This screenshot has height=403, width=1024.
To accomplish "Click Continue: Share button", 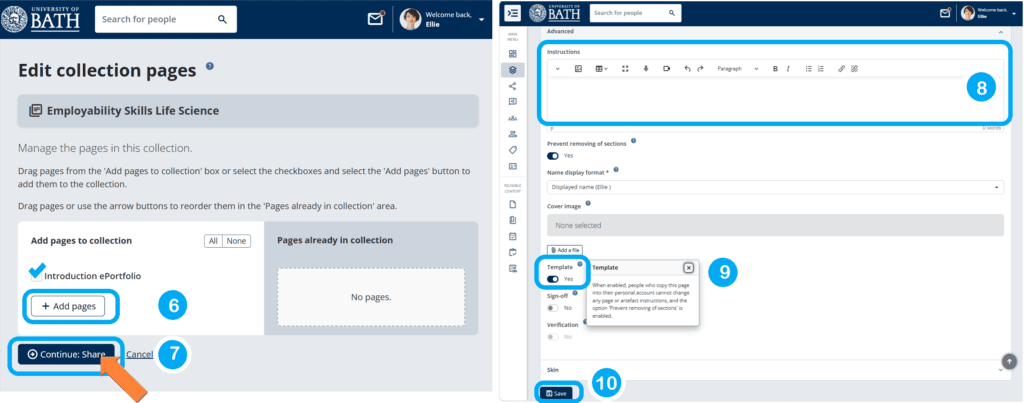I will click(66, 354).
